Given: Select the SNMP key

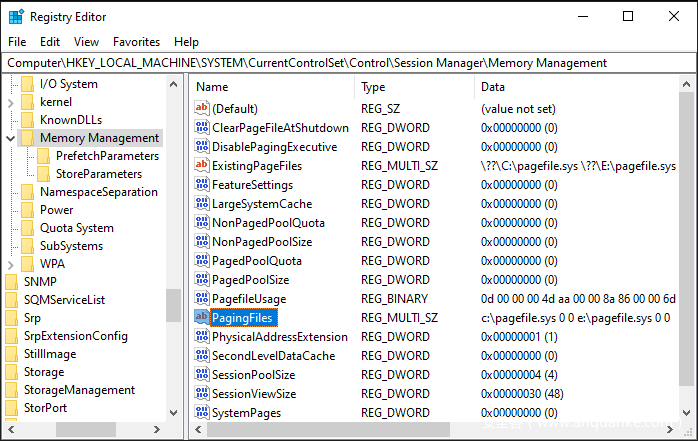Looking at the screenshot, I should [x=40, y=282].
